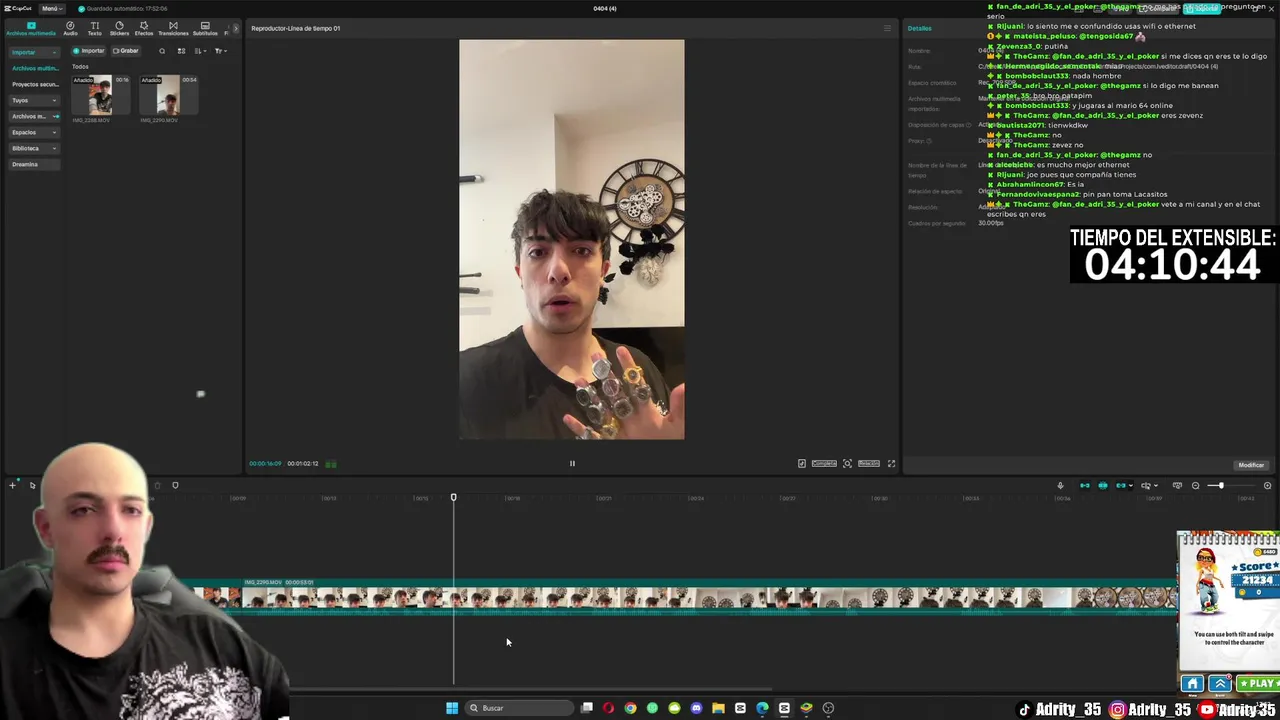Open the Efectos panel
The image size is (1280, 720).
[144, 28]
